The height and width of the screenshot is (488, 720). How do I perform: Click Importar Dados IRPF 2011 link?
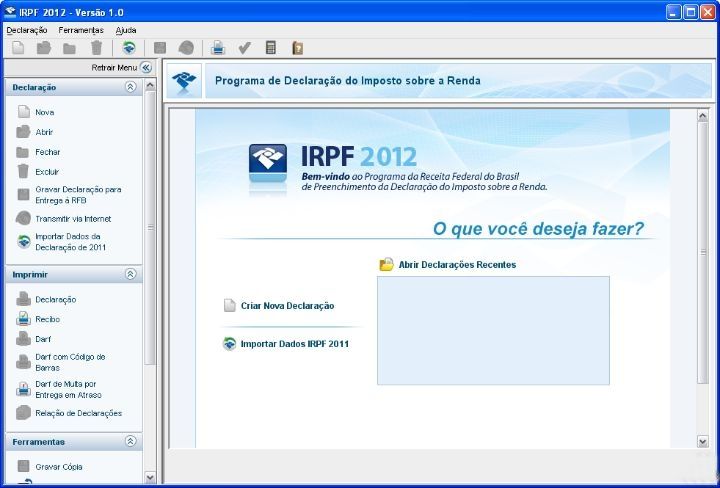click(x=286, y=344)
